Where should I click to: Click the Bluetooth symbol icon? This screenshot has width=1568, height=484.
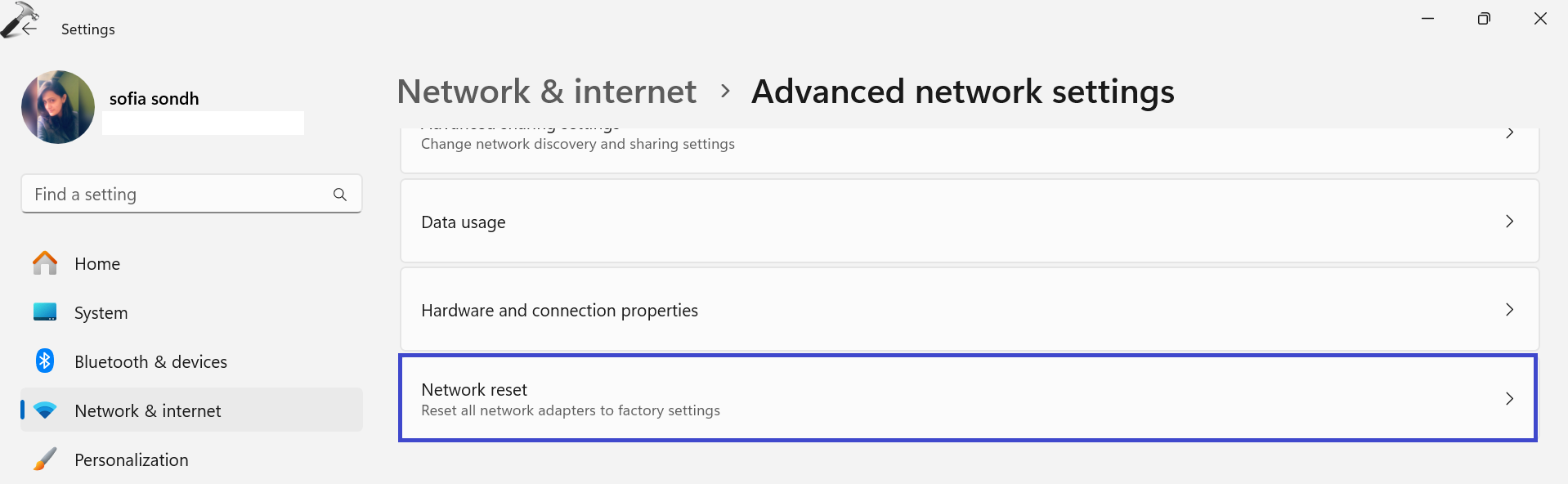pos(45,361)
